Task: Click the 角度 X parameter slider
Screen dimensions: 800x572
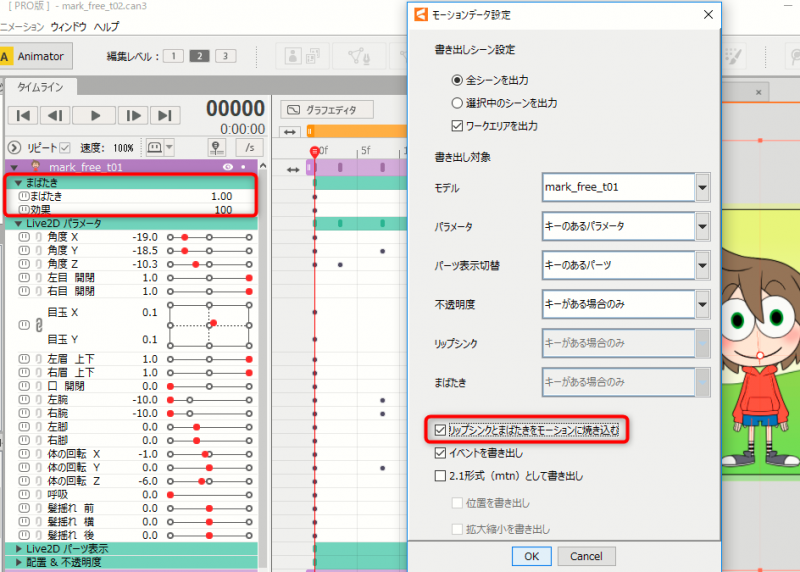Action: pyautogui.click(x=208, y=236)
